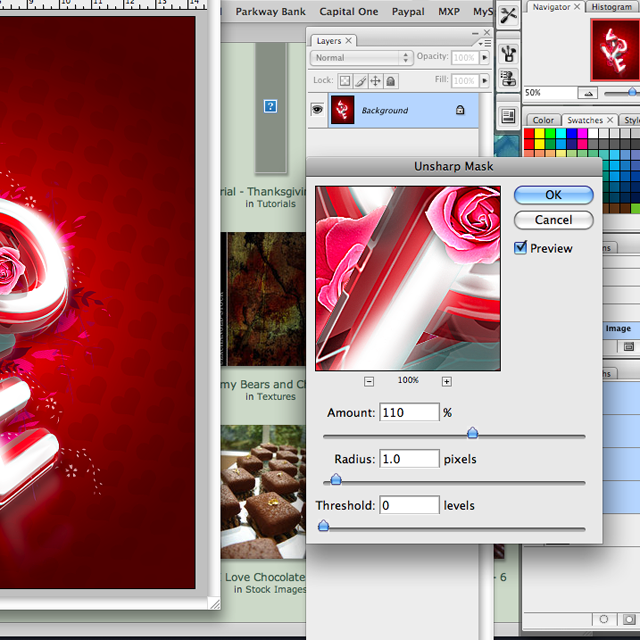Open the Love Chocolate stock image link

[263, 577]
